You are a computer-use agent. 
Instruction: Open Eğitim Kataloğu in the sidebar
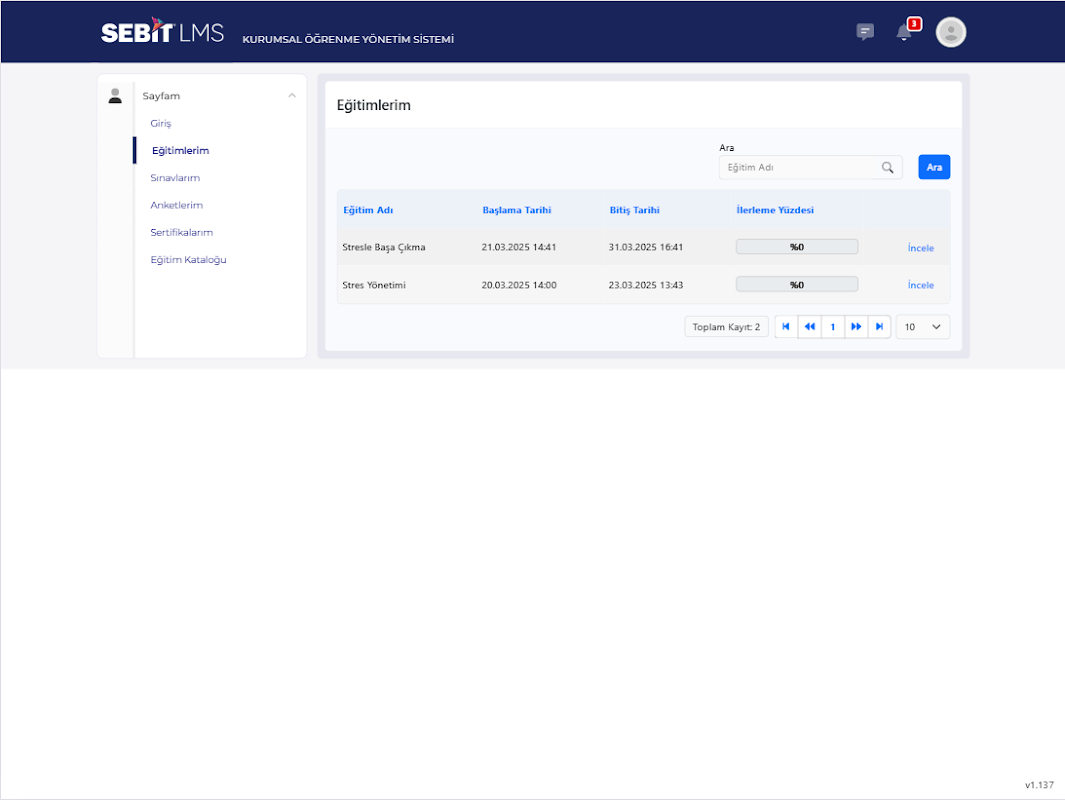click(188, 259)
